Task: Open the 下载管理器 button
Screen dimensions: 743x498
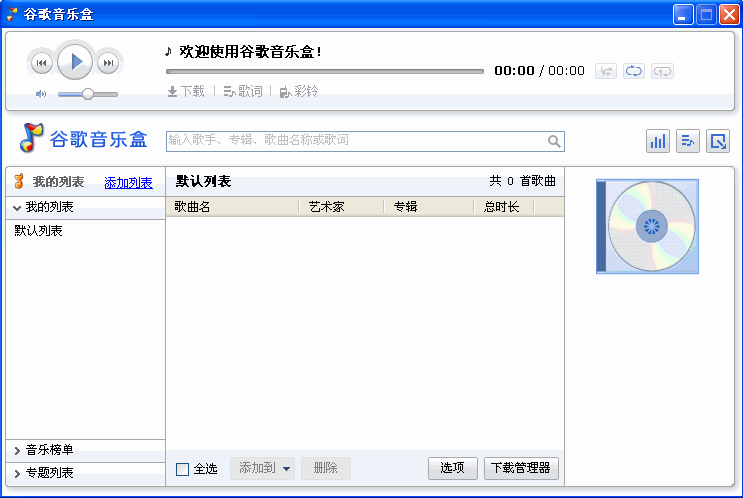Action: coord(521,468)
